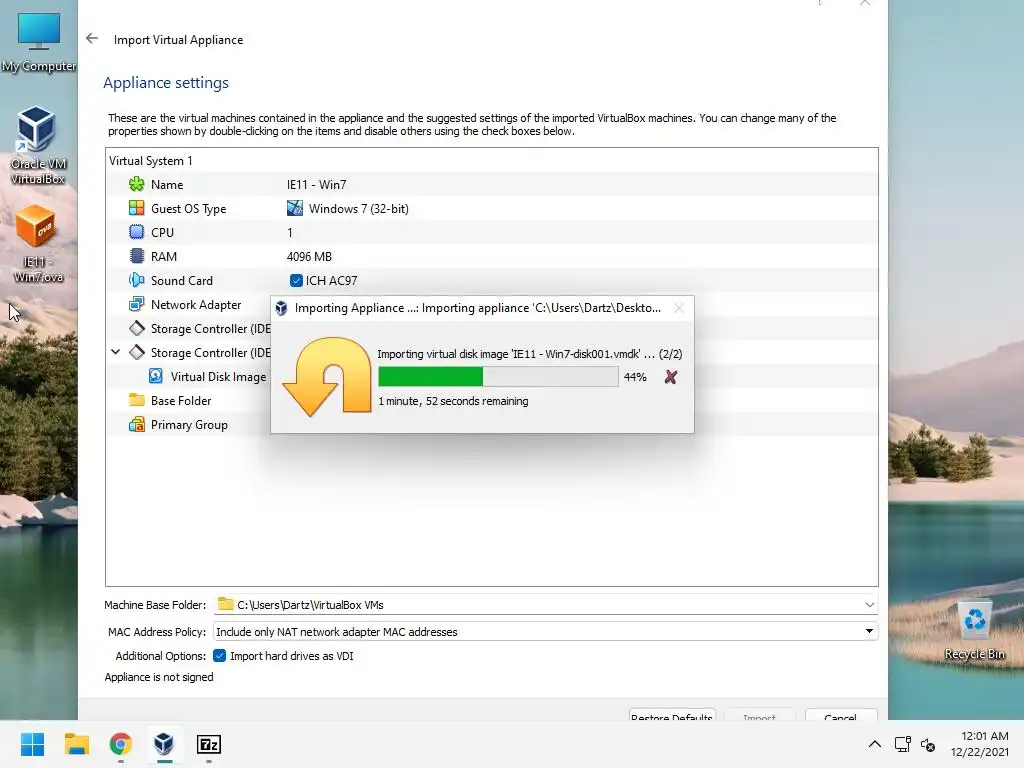This screenshot has width=1024, height=768.
Task: Click the Import button
Action: [760, 716]
